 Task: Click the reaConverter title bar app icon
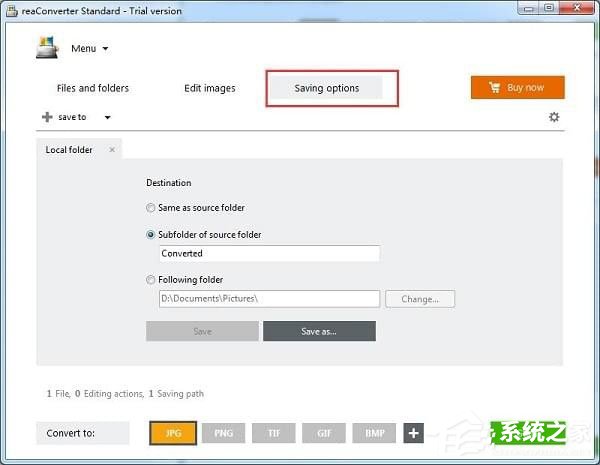[12, 11]
